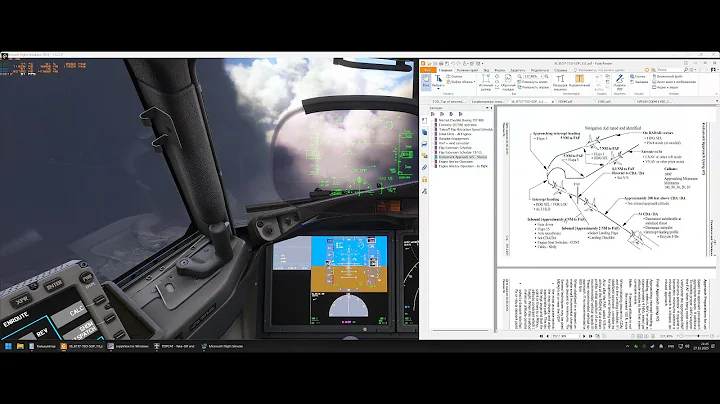Click the zoom-in magnifier beside zoom box
Screen dimensions: 720x404
tap(546, 77)
